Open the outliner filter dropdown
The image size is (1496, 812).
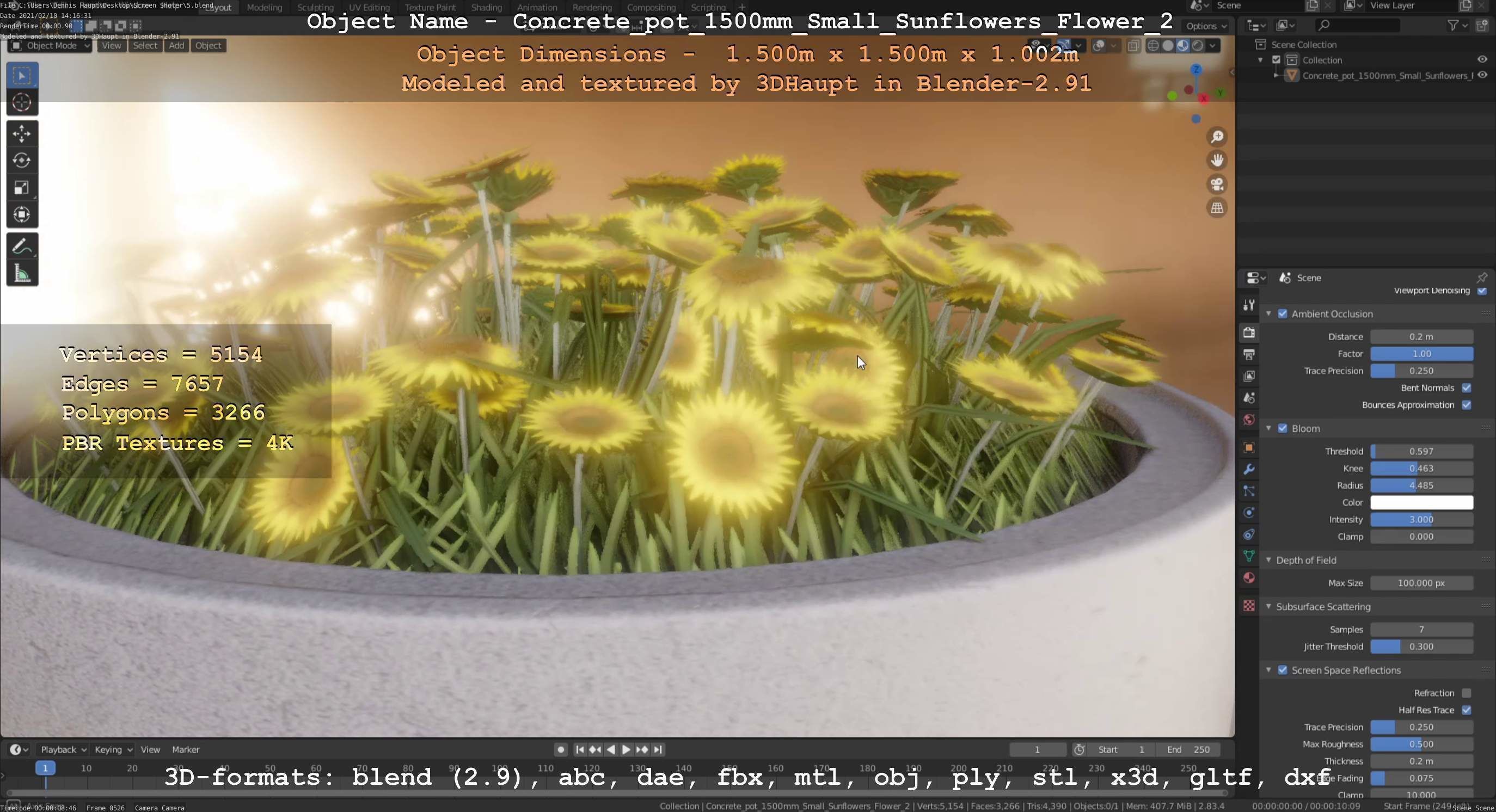point(1457,25)
